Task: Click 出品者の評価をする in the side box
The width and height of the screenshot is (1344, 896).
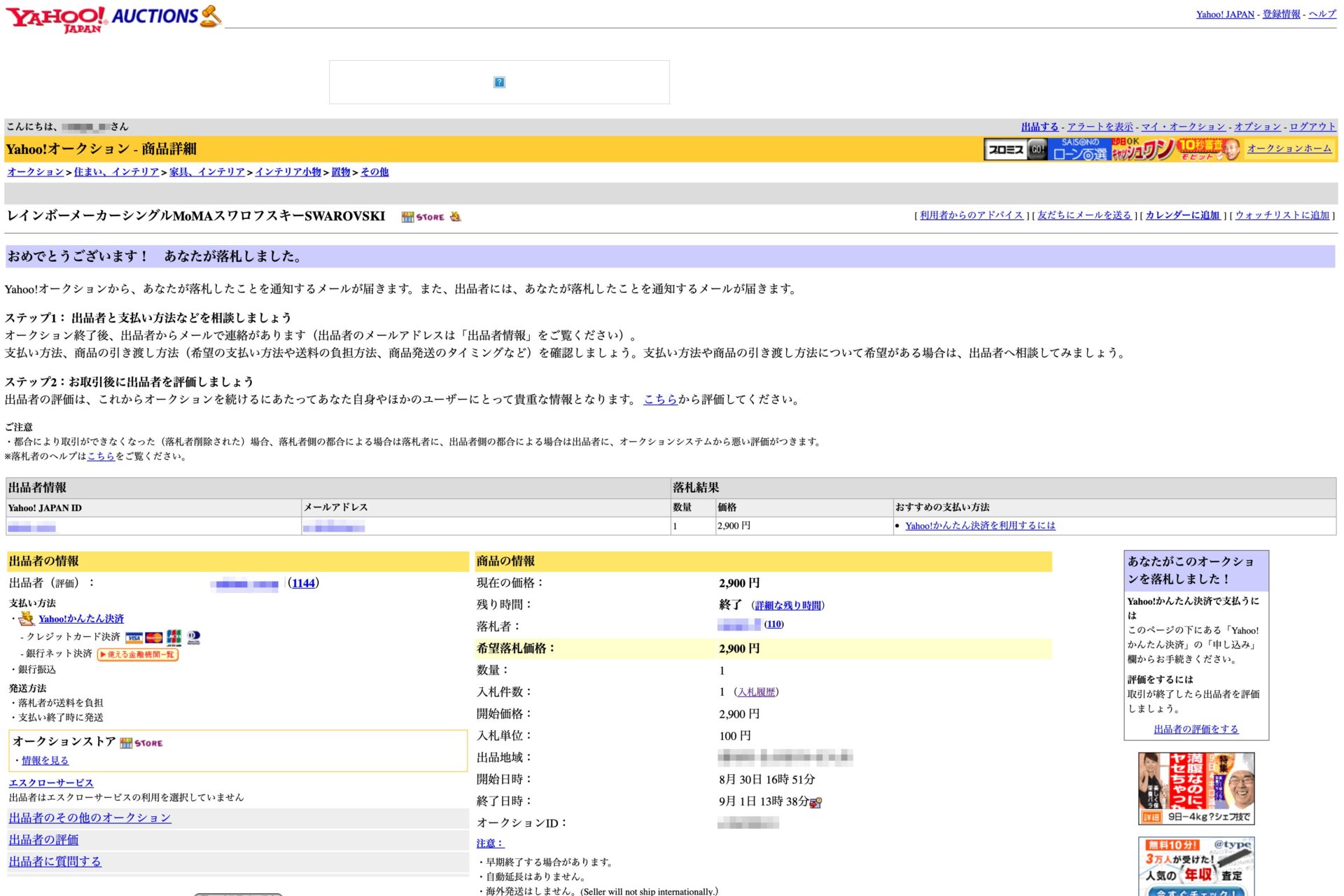Action: [1196, 729]
